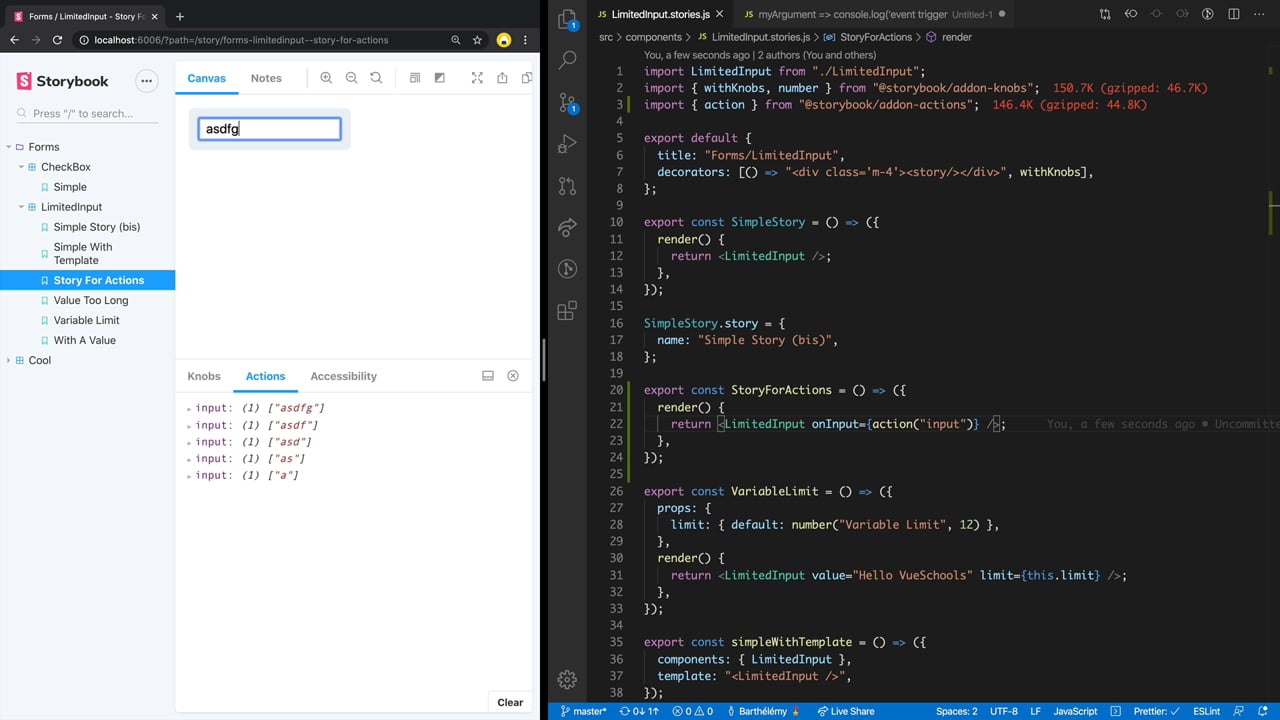The height and width of the screenshot is (720, 1280).
Task: Select the Canvas tab
Action: coord(206,78)
